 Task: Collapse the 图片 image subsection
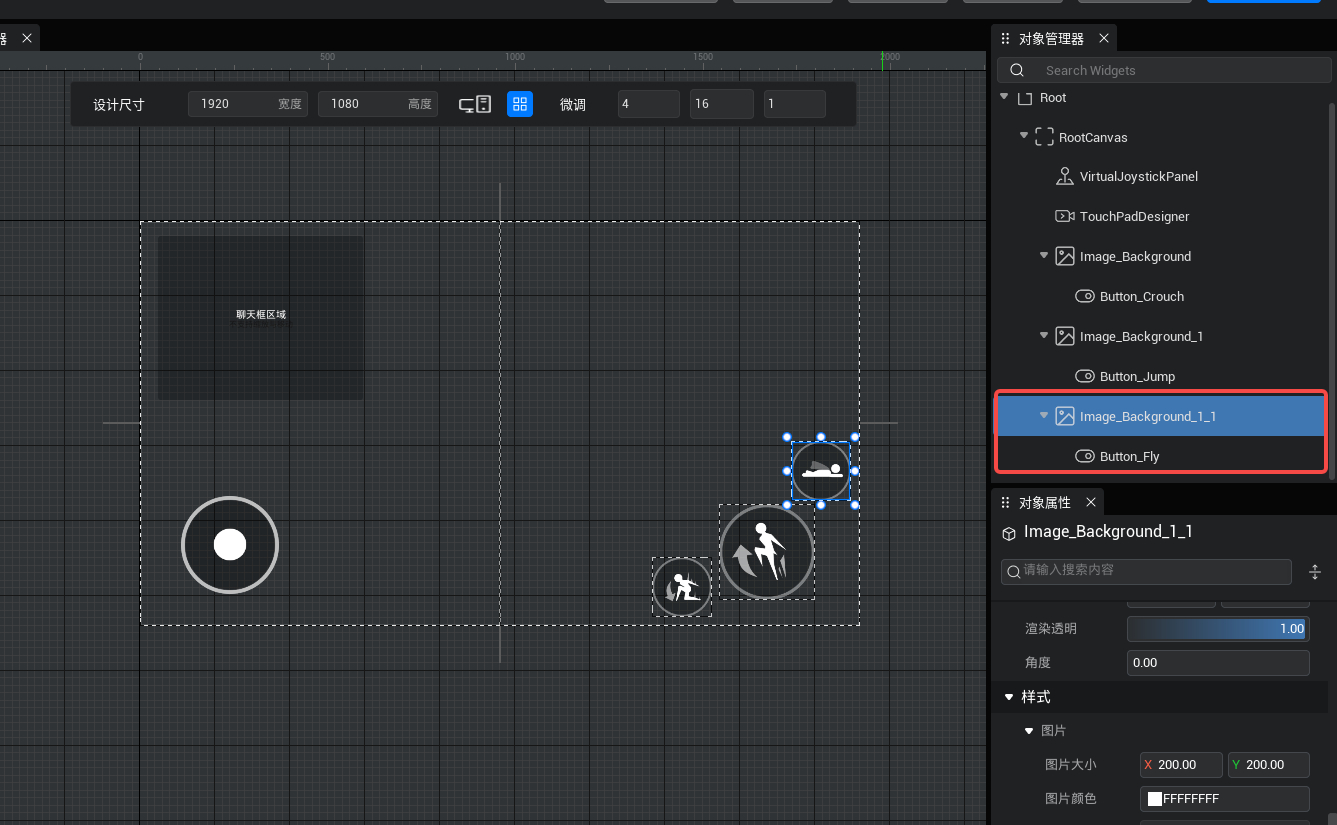pos(1029,731)
